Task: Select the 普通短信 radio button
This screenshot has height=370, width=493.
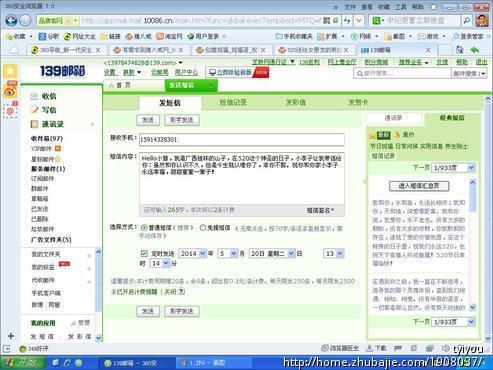Action: 144,228
